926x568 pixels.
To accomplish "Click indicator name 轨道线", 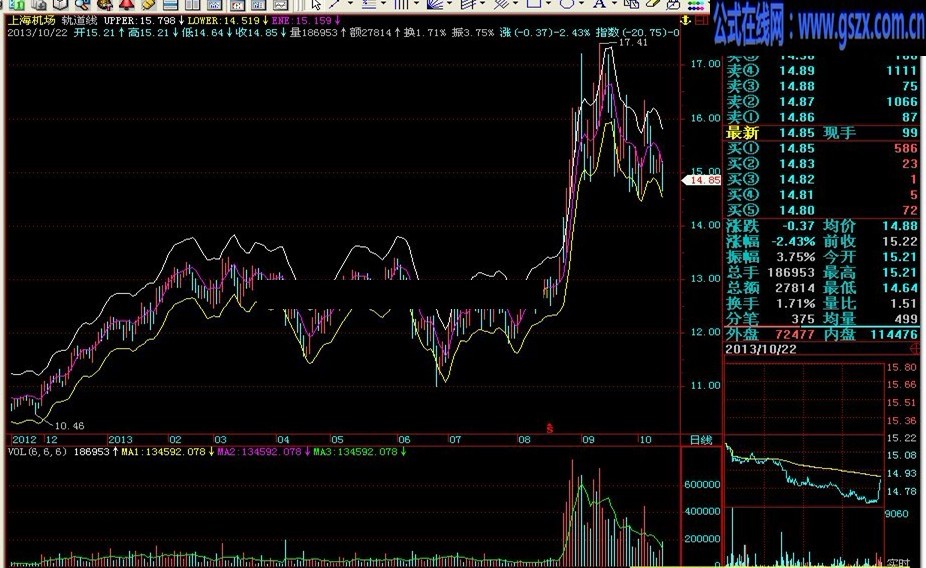I will (x=79, y=21).
